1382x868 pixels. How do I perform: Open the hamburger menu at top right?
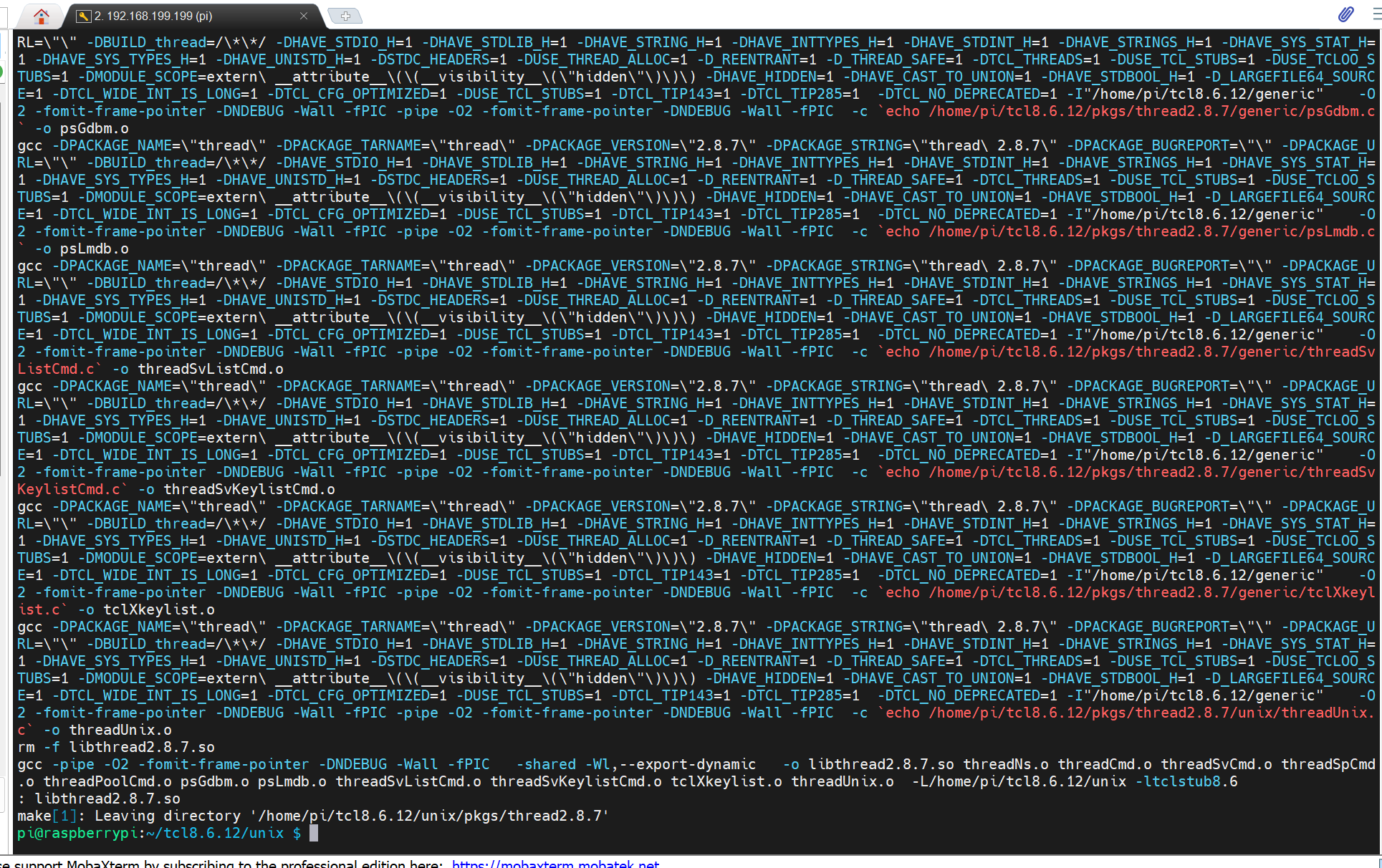tap(1376, 14)
